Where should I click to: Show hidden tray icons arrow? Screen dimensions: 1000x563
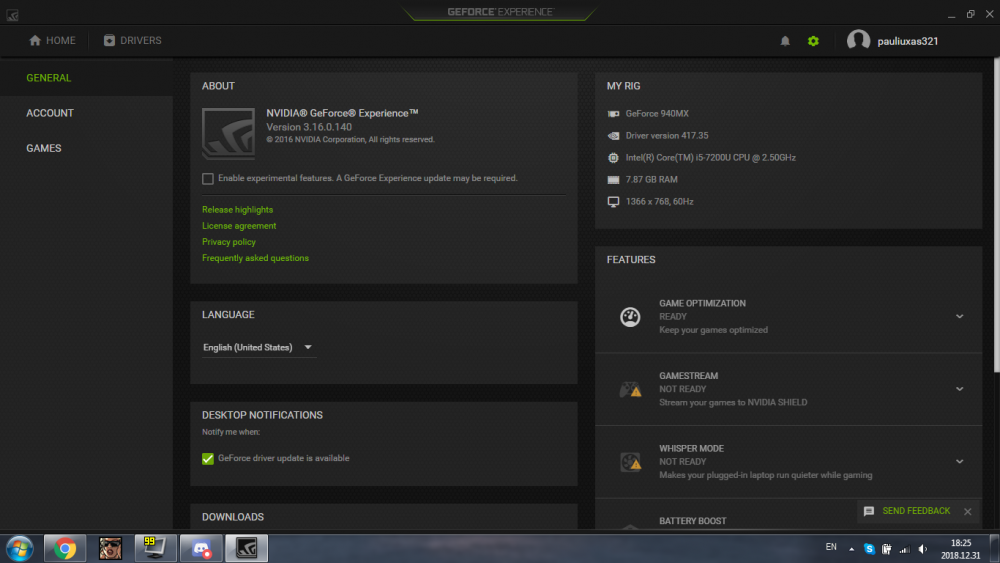click(851, 548)
